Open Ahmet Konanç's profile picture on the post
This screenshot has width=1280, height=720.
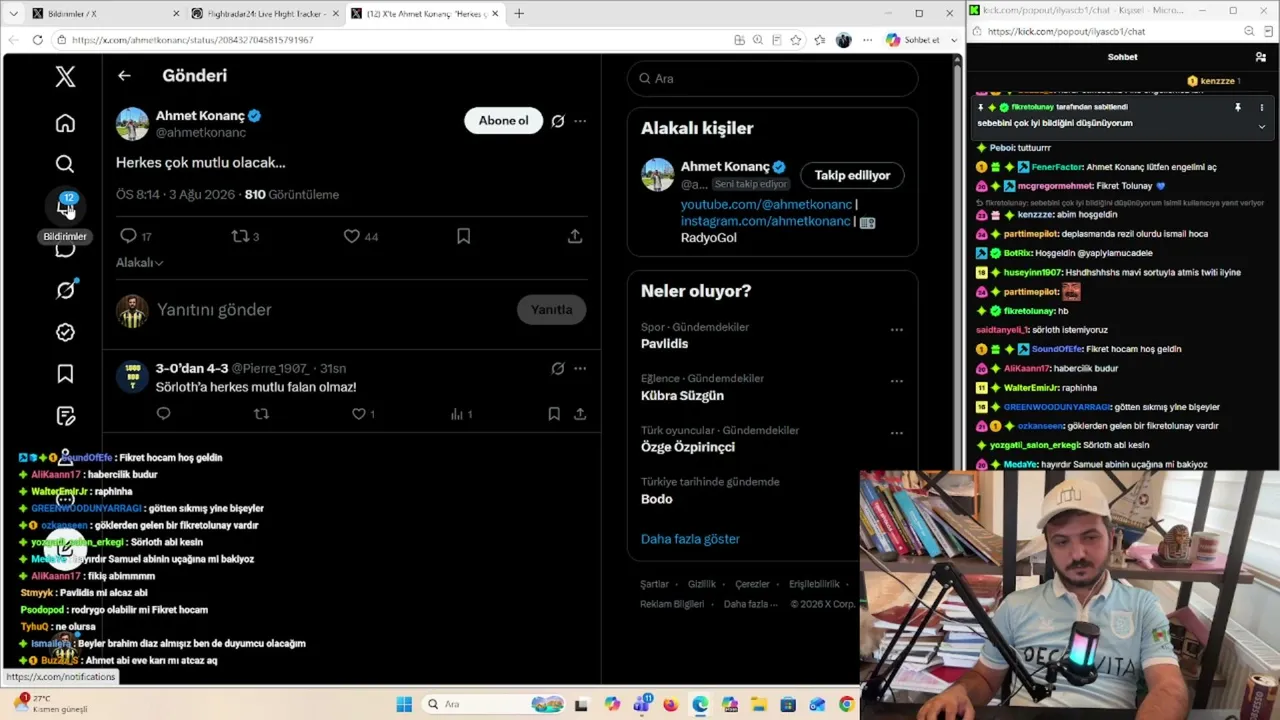(132, 124)
